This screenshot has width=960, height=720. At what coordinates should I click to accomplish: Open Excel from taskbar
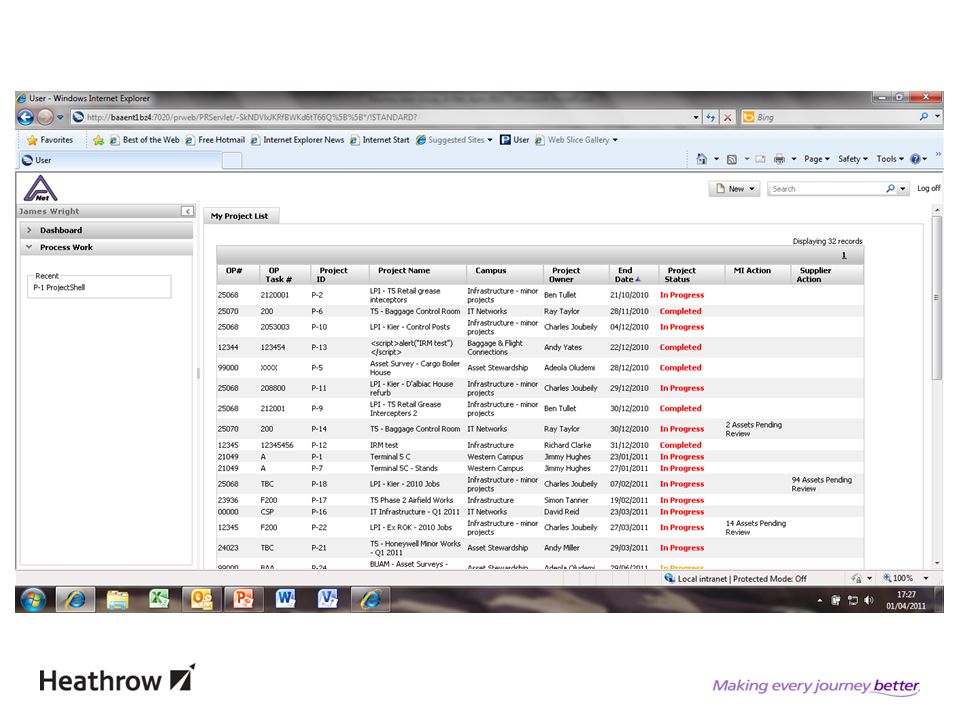(159, 599)
